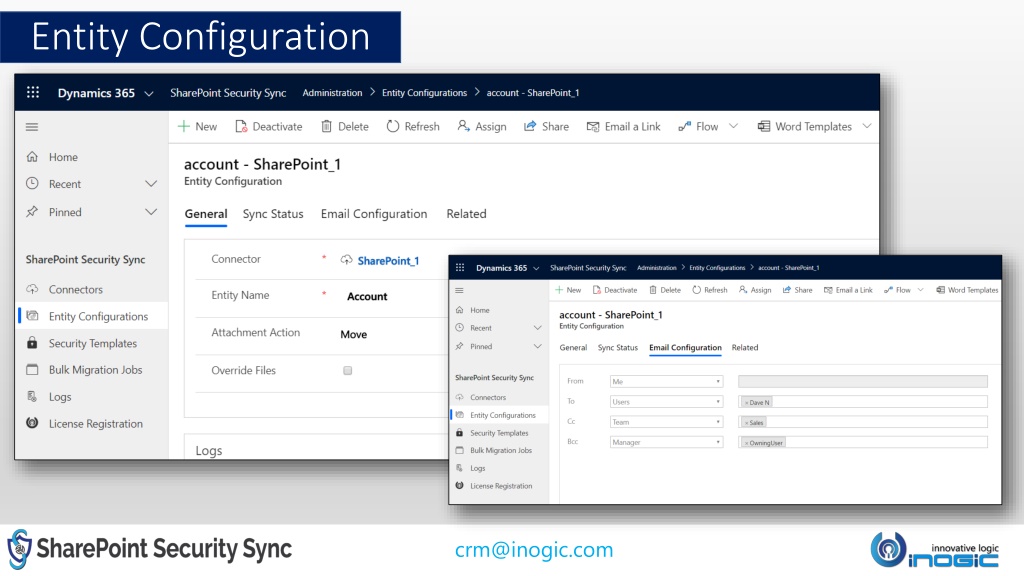1024x576 pixels.
Task: Click the To recipient field containing Dave N
Action: pos(863,402)
